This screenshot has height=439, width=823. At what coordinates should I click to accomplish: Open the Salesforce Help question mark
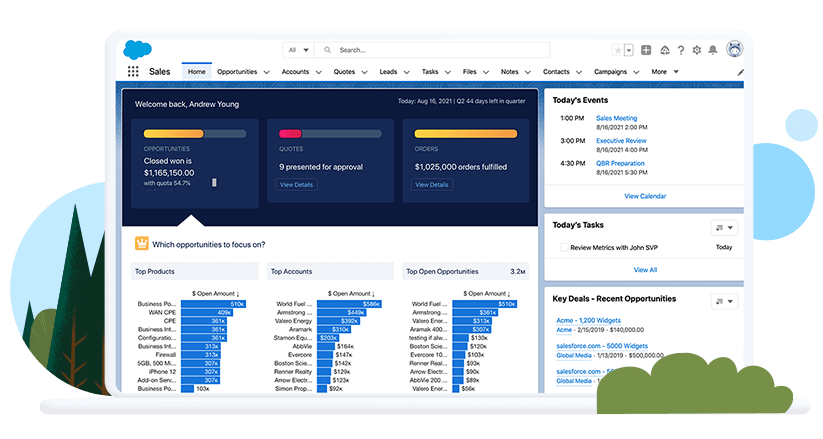click(681, 50)
